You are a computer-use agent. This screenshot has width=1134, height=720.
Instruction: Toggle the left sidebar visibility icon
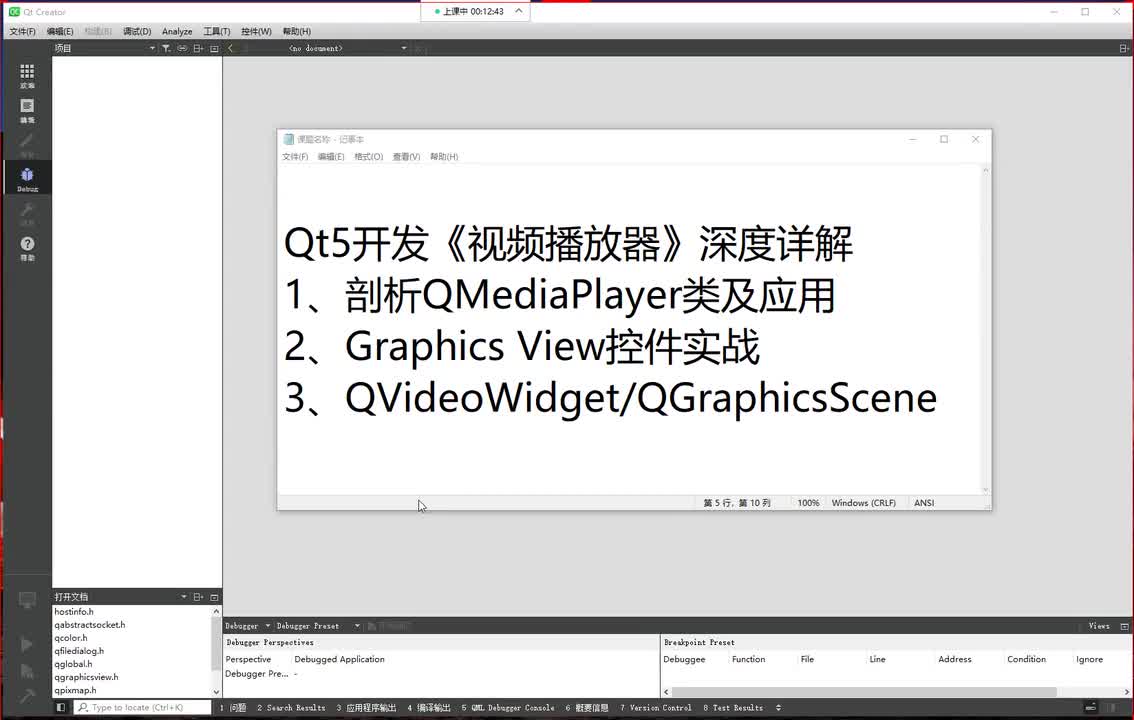tap(61, 708)
